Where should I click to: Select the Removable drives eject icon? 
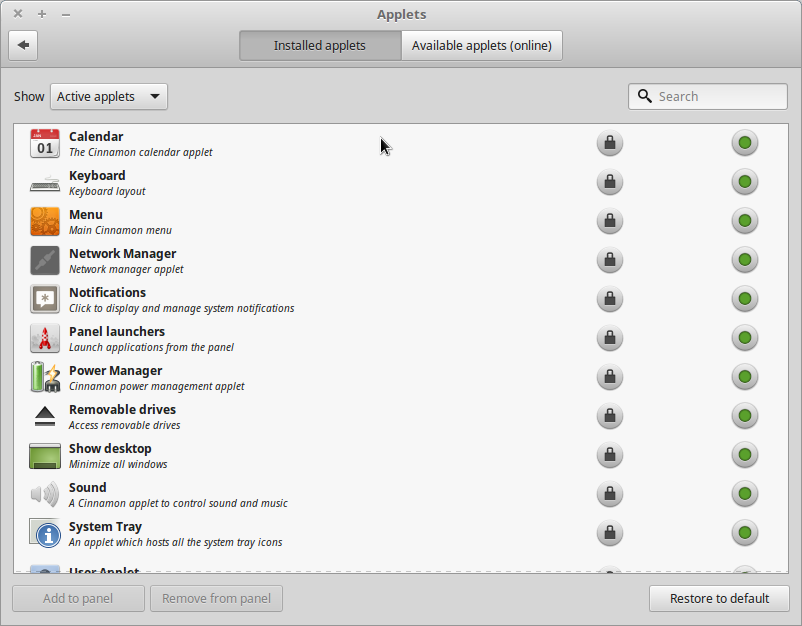click(45, 416)
